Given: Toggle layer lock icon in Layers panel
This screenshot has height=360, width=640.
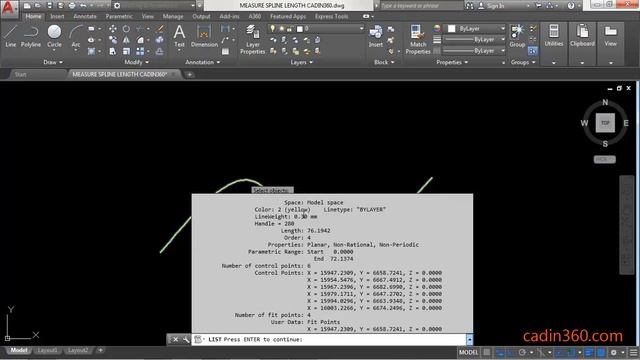Looking at the screenshot, I should [x=289, y=29].
